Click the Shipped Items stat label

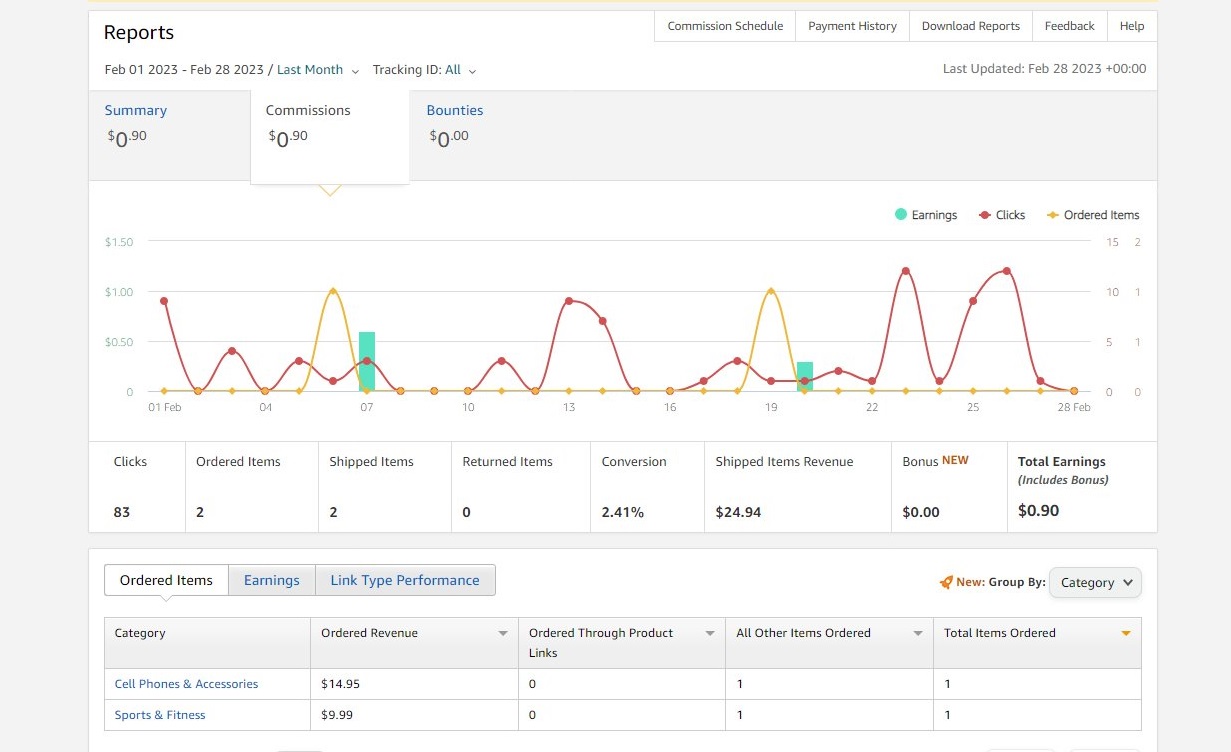pos(371,462)
